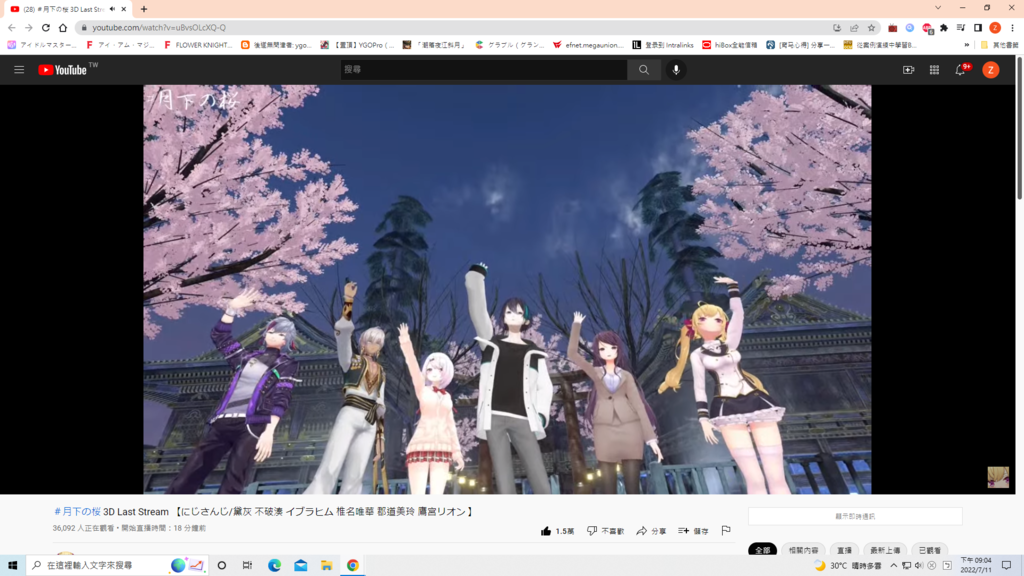Click the search magnifier button

(644, 69)
